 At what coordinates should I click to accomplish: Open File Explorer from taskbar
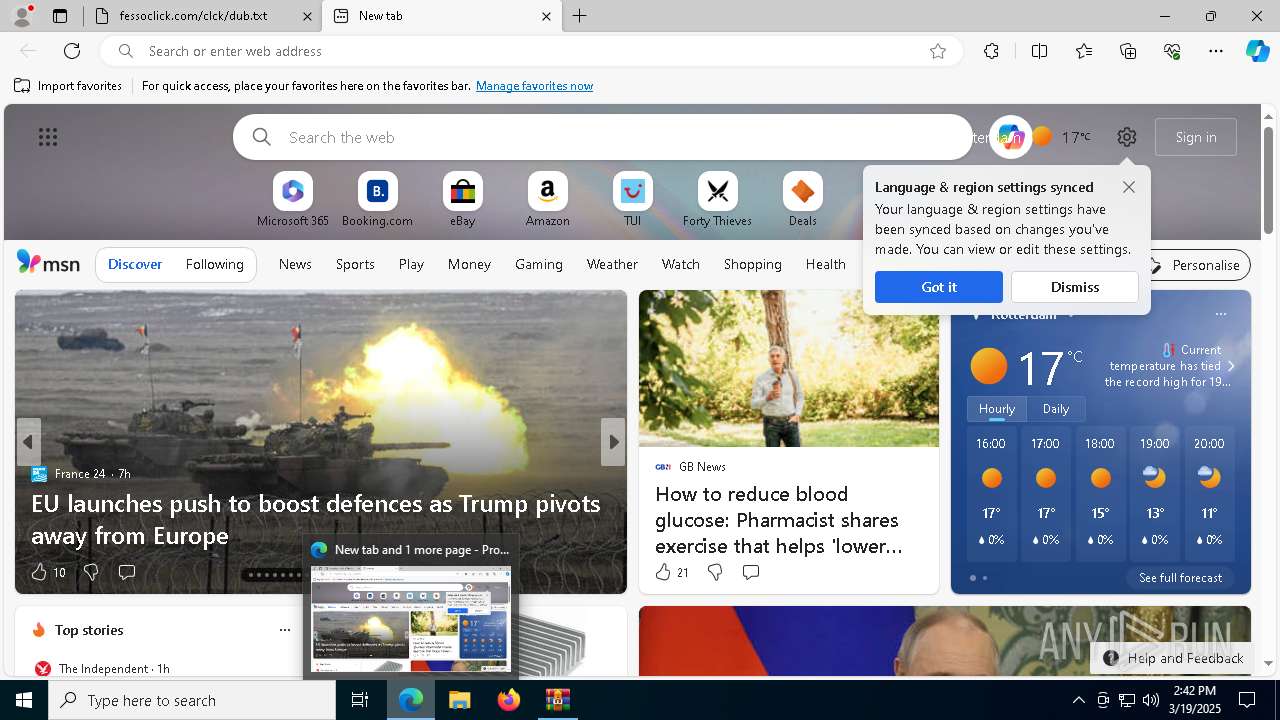(459, 700)
